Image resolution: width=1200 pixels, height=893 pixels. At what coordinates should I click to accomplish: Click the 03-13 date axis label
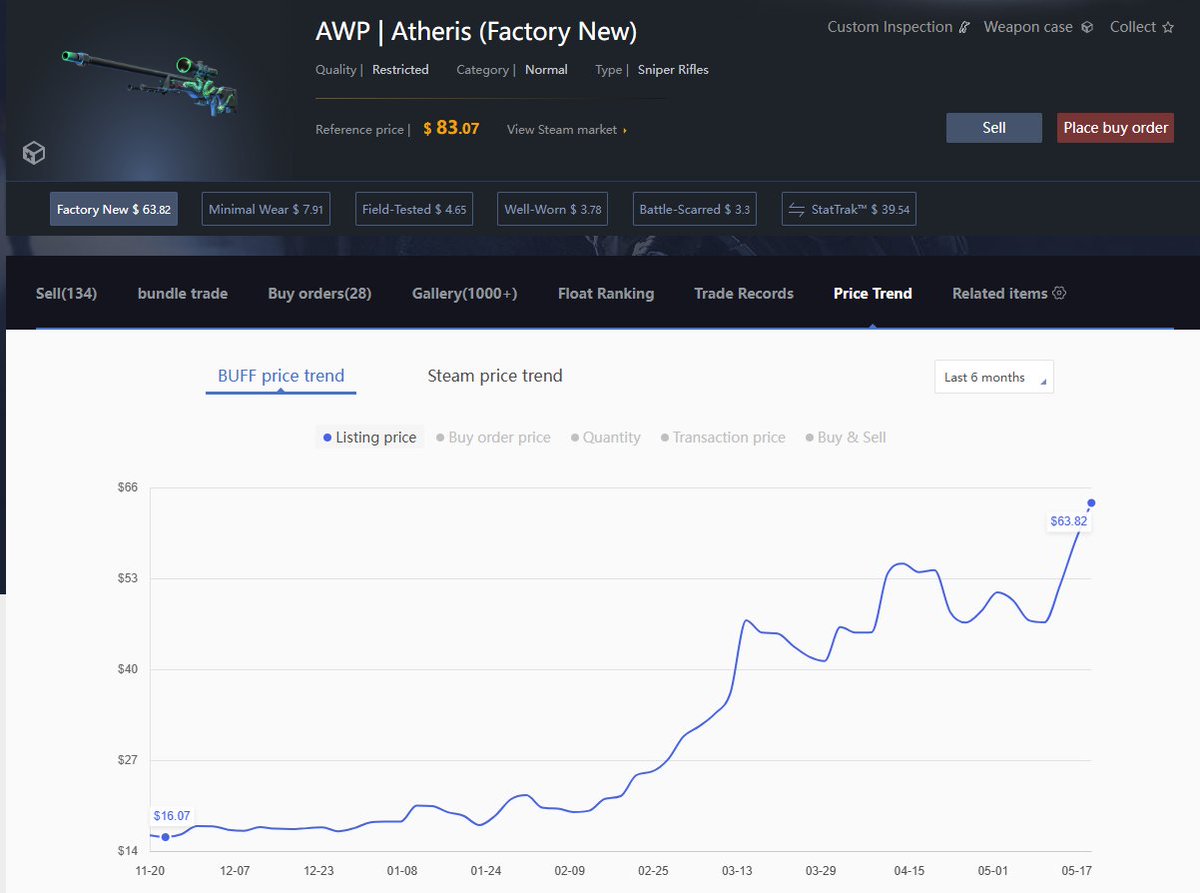pyautogui.click(x=737, y=871)
